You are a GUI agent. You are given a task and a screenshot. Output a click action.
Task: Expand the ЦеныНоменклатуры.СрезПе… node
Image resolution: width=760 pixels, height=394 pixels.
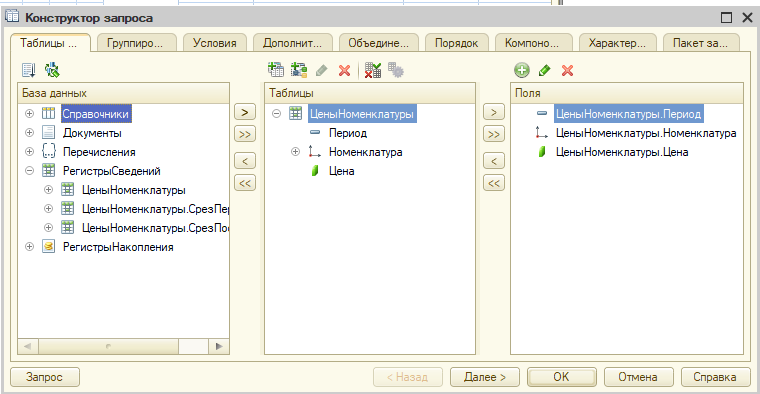pos(48,208)
